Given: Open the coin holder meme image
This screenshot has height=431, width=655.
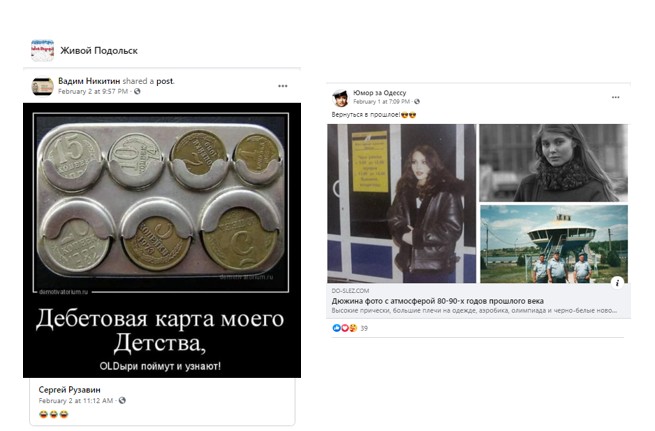Looking at the screenshot, I should click(162, 241).
